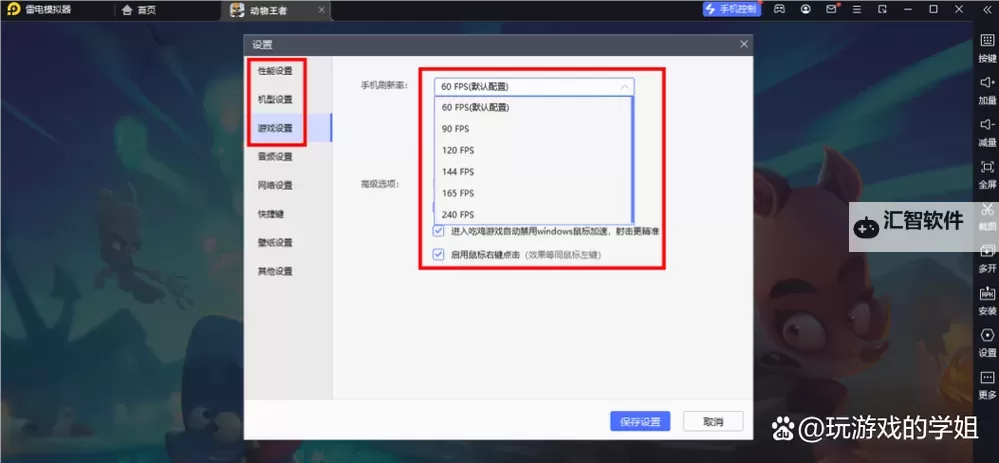Screen dimensions: 999x463
Task: Click the 雷电模拟器 logo icon
Action: (13, 9)
